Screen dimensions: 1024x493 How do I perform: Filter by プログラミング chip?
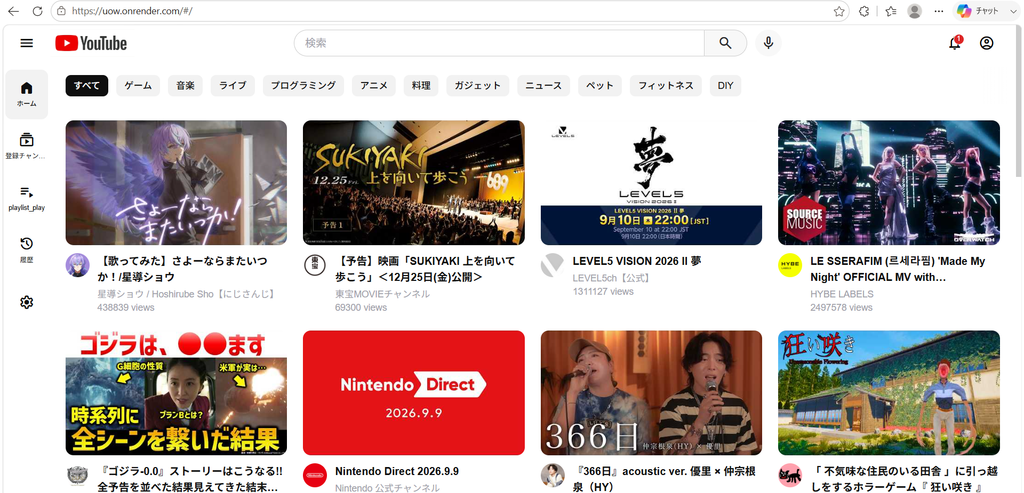tap(303, 86)
